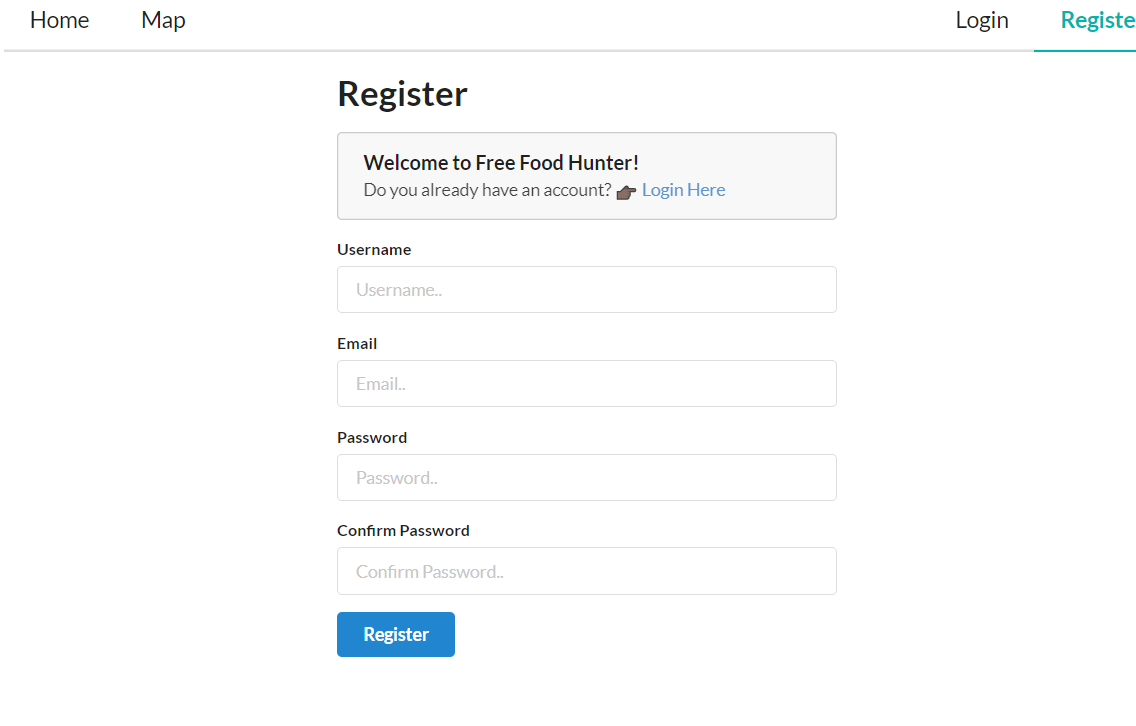Click the pointing hand emoji icon
This screenshot has height=726, width=1136.
pyautogui.click(x=626, y=192)
